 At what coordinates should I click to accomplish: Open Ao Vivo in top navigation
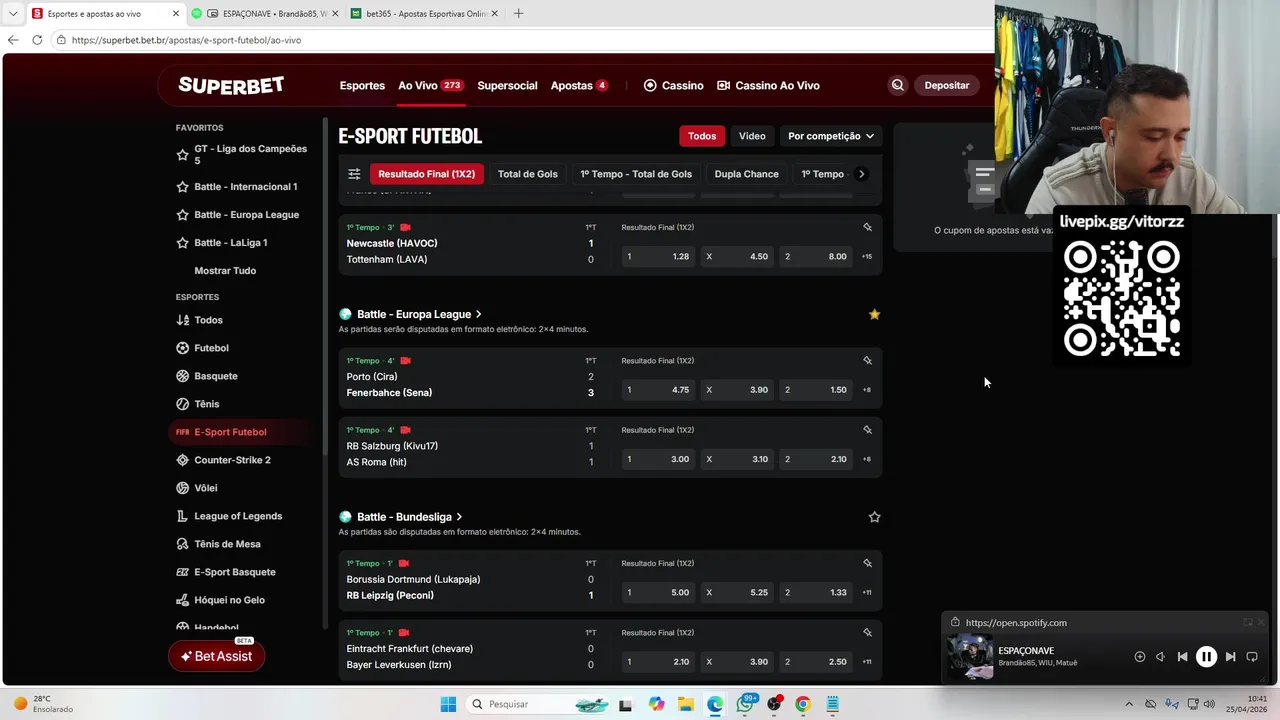coord(430,86)
